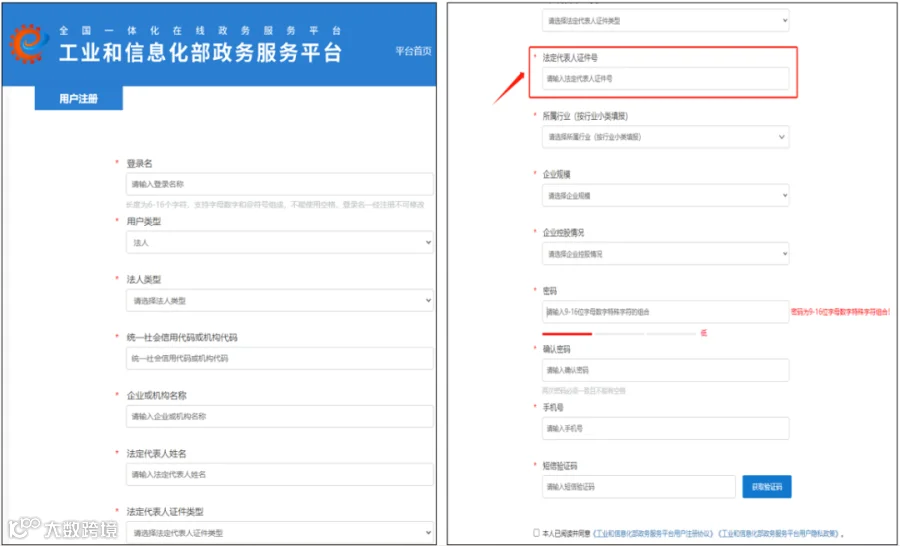This screenshot has height=546, width=900.
Task: Click the 登录名 length hint text
Action: coord(276,204)
